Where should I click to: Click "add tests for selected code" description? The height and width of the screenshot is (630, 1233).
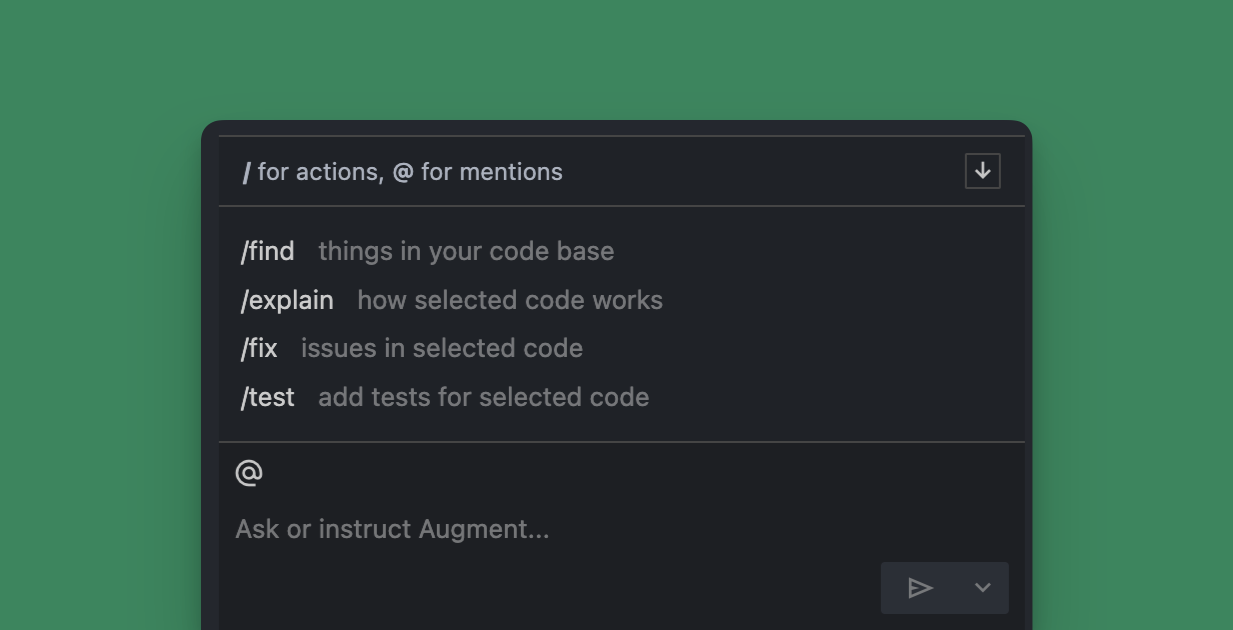click(484, 397)
